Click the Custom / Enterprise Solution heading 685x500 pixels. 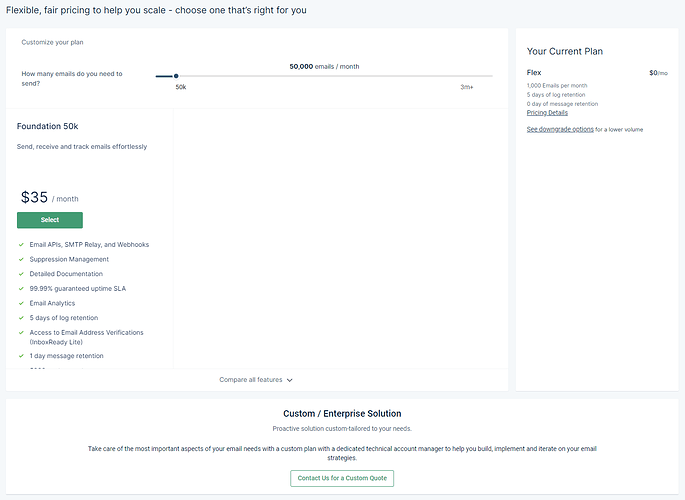pos(342,414)
